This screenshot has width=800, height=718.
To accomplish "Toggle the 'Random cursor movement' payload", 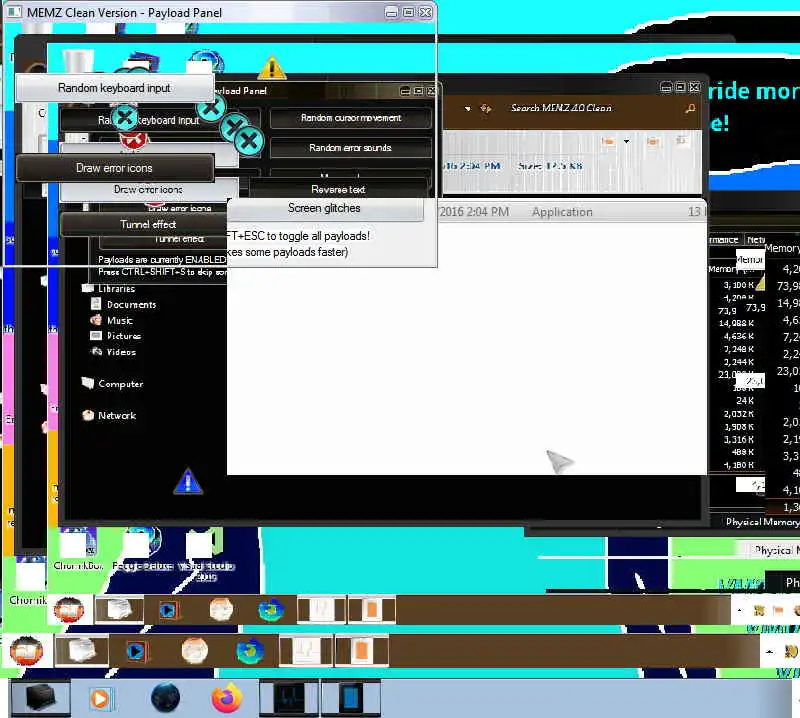I will pyautogui.click(x=351, y=118).
